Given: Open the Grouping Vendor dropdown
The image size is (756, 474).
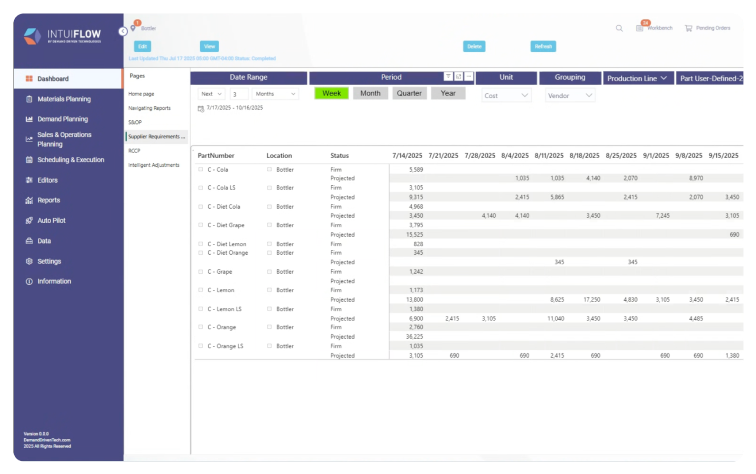Looking at the screenshot, I should 570,96.
